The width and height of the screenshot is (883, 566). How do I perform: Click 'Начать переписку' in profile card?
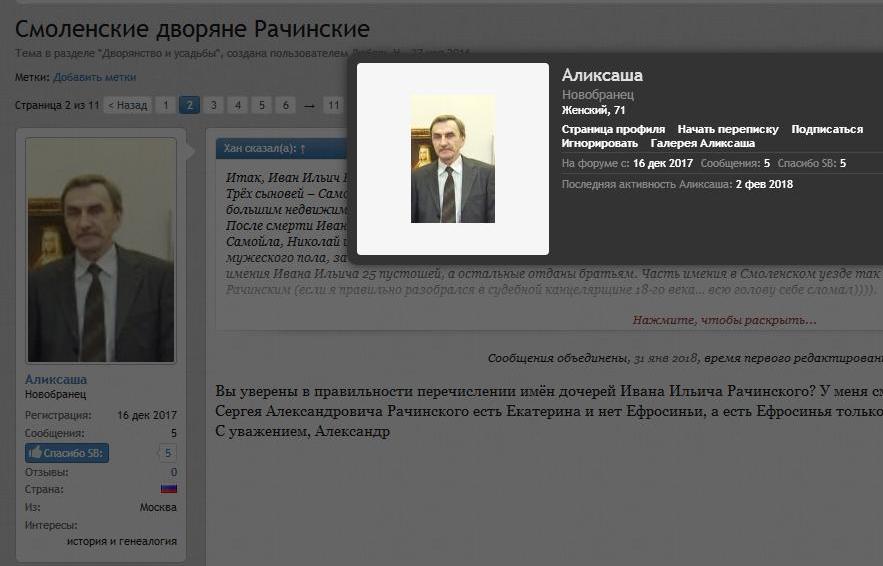728,130
